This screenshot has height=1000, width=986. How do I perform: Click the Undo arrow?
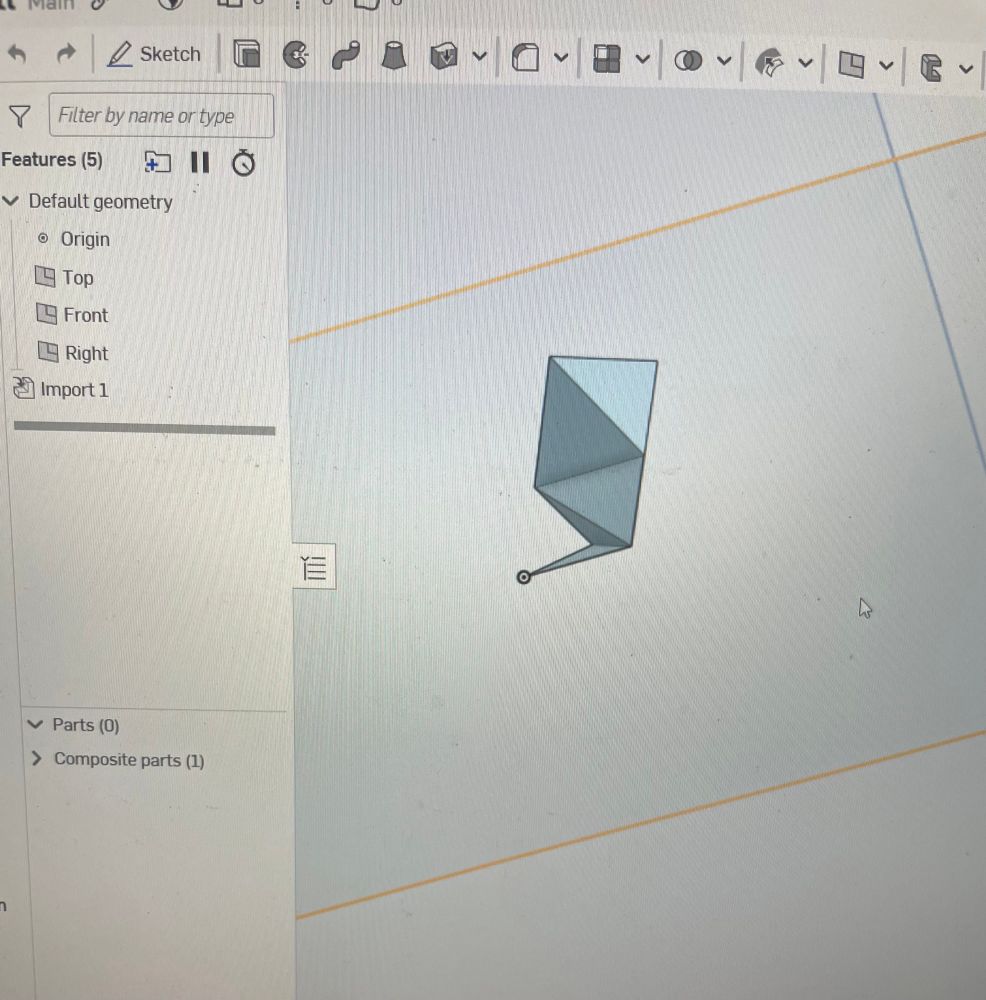pyautogui.click(x=18, y=53)
